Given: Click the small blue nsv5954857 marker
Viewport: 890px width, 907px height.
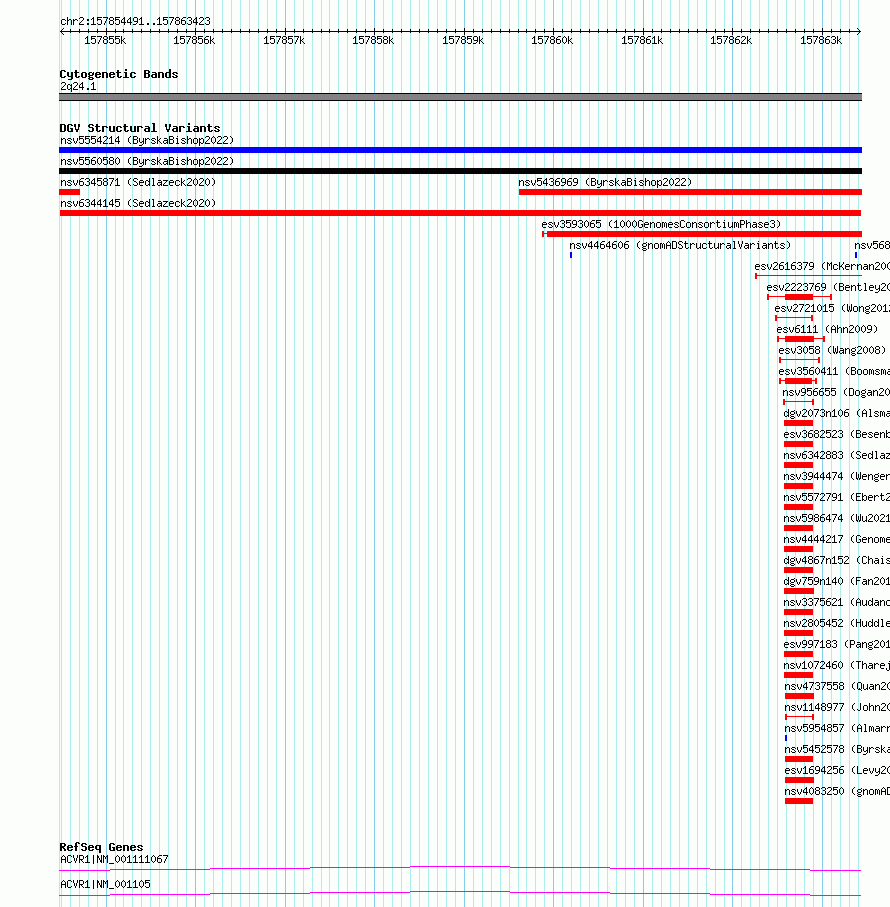Looking at the screenshot, I should pos(786,738).
